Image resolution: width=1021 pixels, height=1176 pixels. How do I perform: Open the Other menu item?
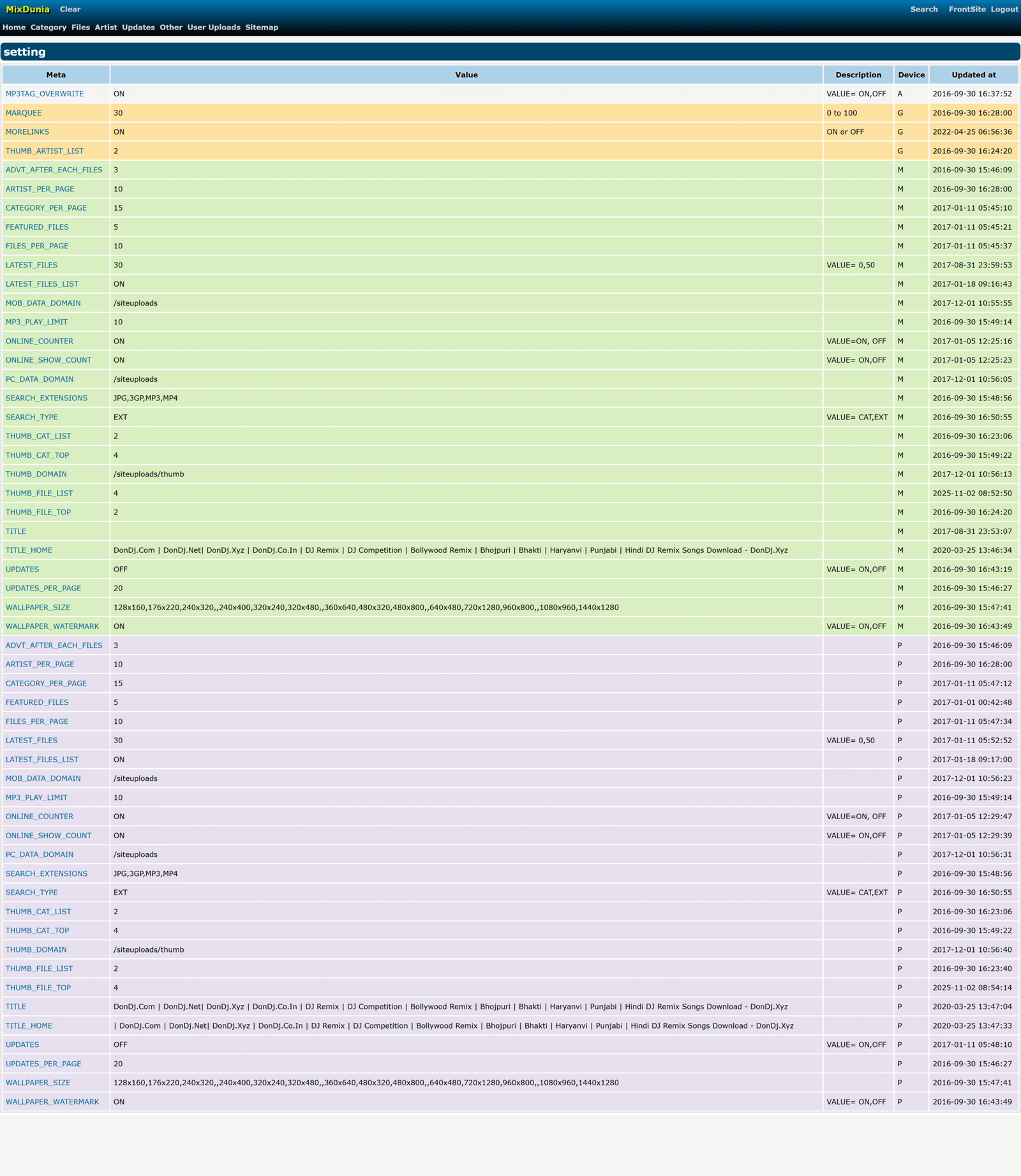coord(171,27)
